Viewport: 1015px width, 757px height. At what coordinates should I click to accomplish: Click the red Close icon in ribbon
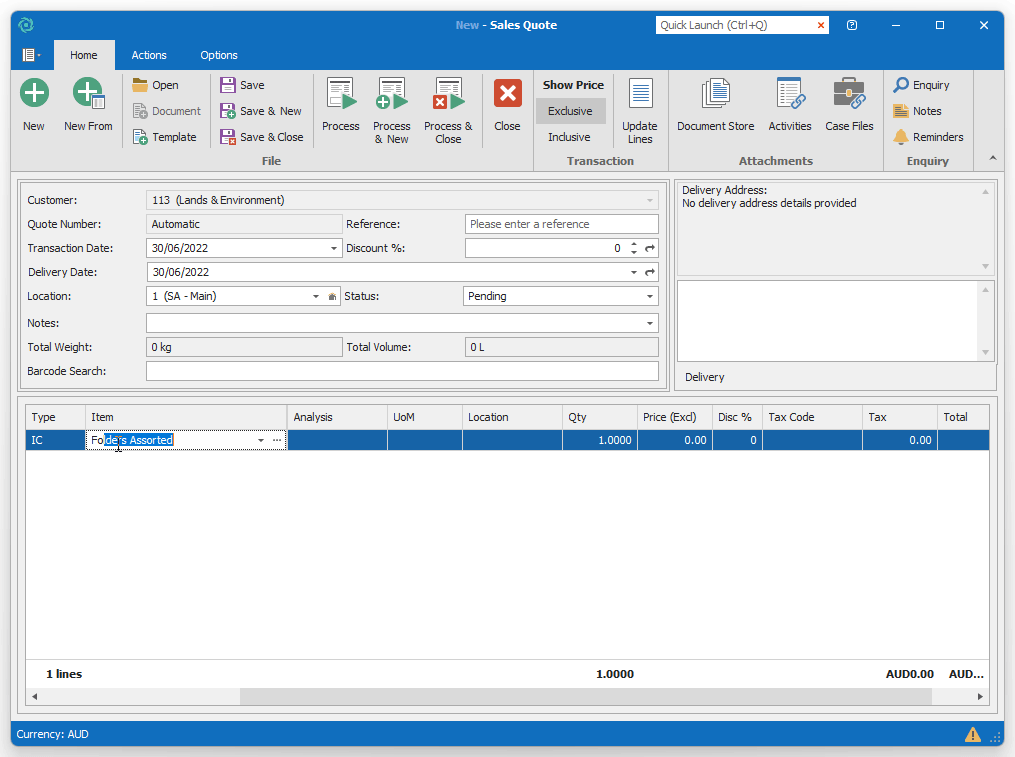(507, 95)
